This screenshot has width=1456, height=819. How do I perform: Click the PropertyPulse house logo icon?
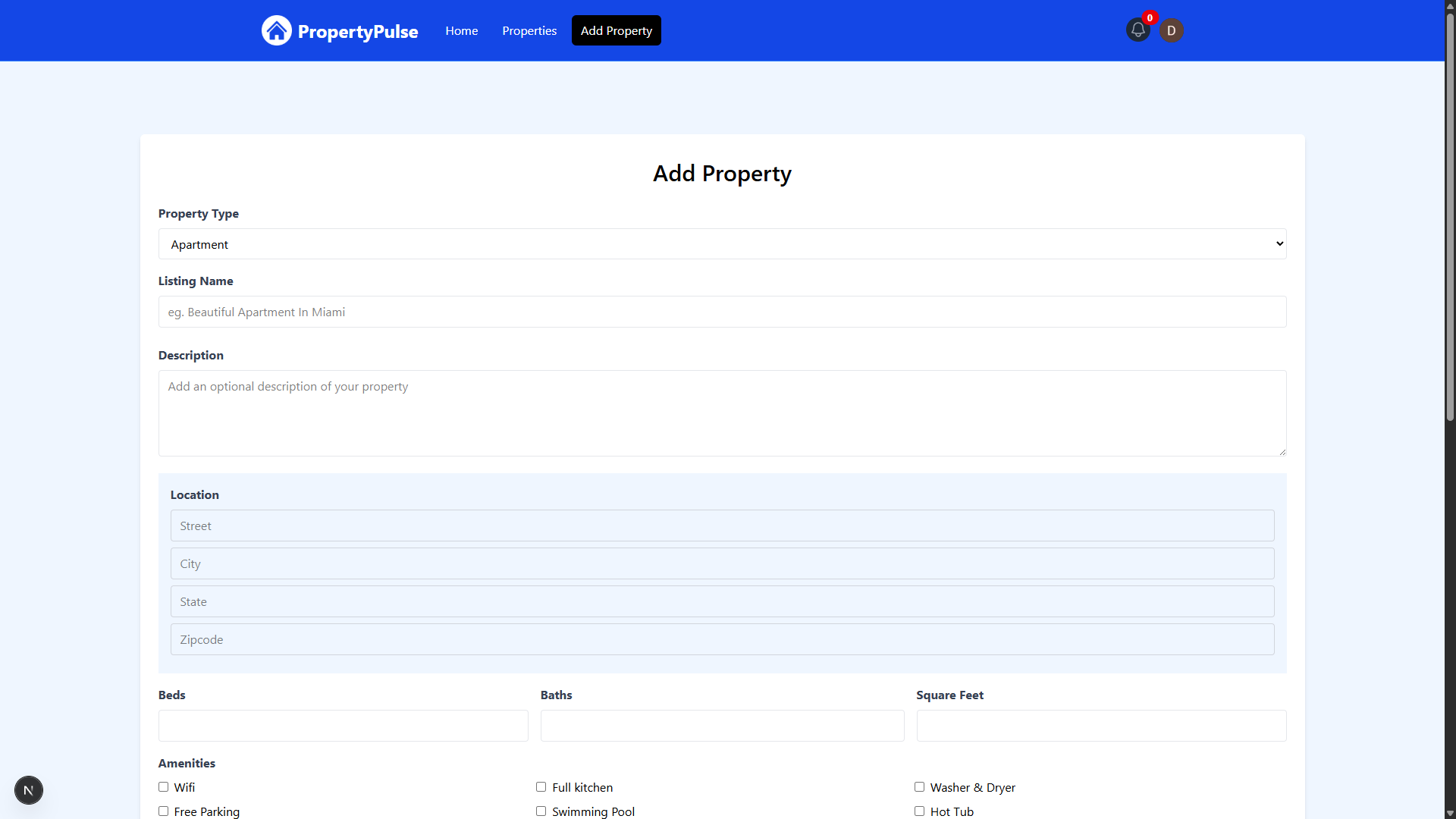[x=276, y=30]
